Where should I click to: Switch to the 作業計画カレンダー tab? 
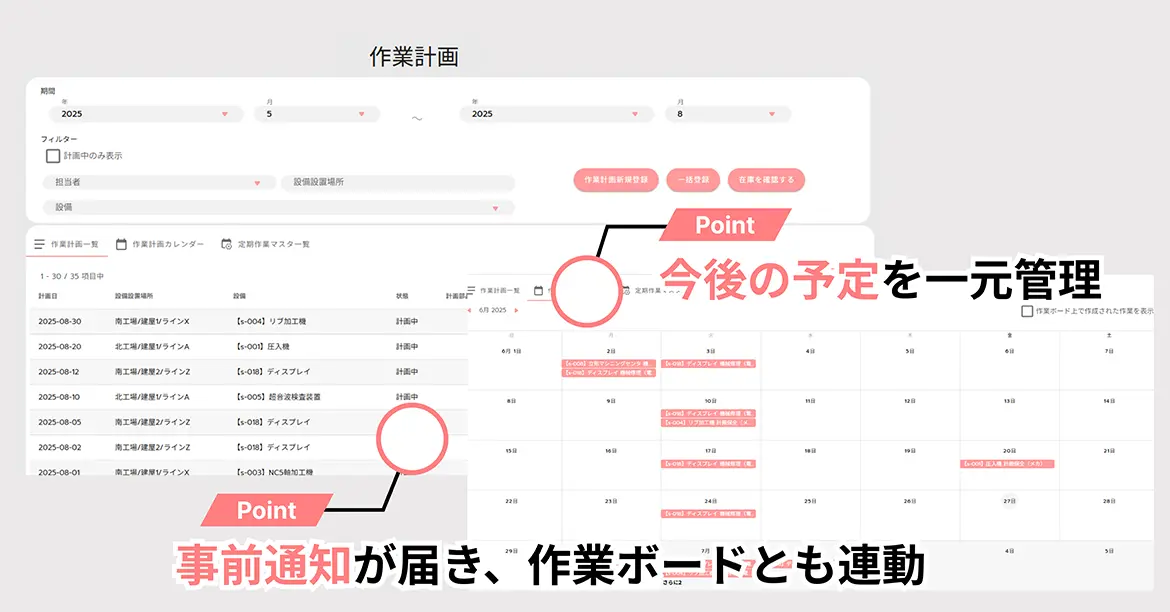coord(167,244)
